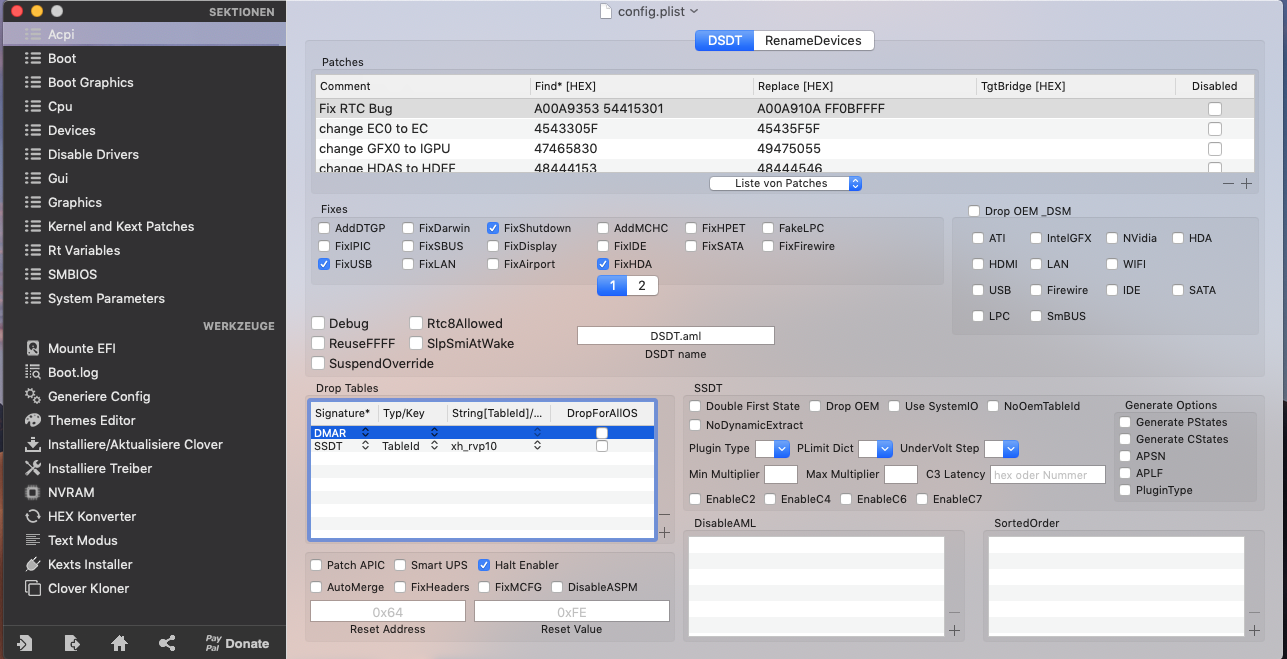Remove Drop Tables entry with minus
The width and height of the screenshot is (1287, 659).
click(x=664, y=513)
